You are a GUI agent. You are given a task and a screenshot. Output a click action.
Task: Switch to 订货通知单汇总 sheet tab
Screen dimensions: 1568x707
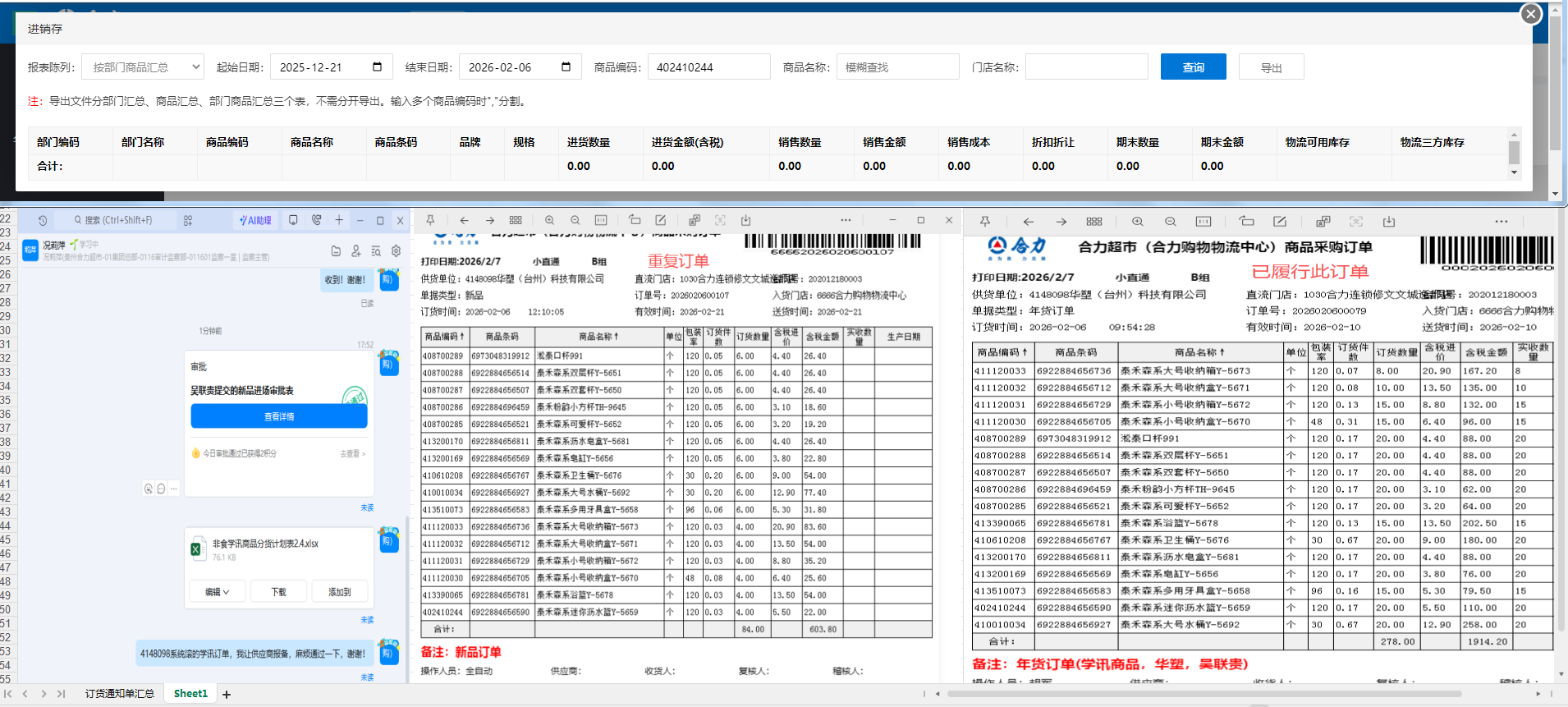(120, 694)
